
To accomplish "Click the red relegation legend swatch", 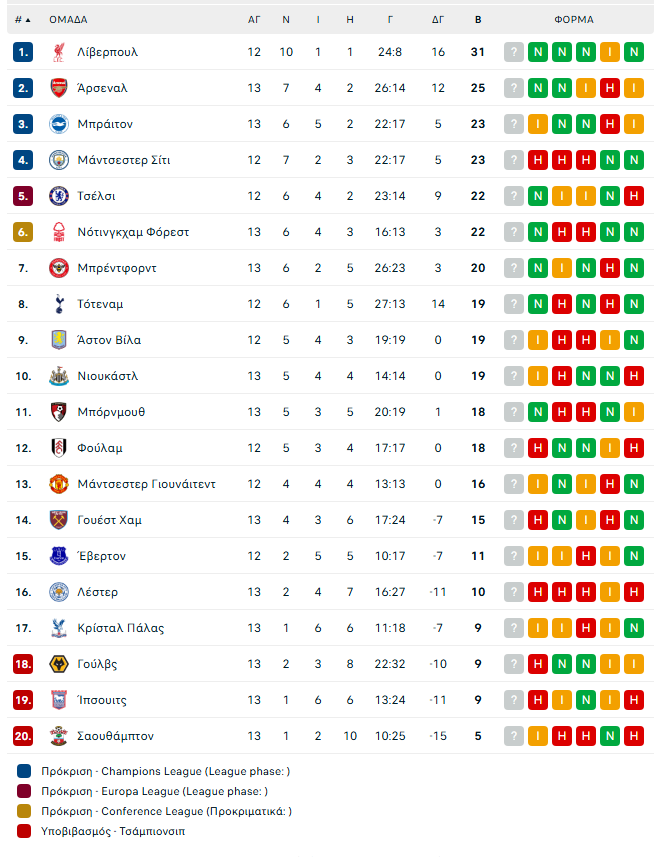I will [x=25, y=831].
